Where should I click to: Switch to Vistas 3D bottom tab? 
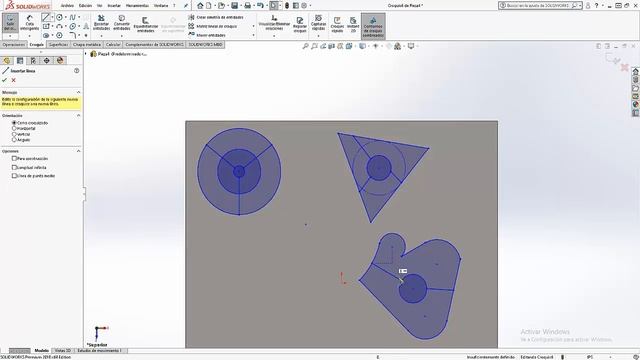pyautogui.click(x=62, y=351)
